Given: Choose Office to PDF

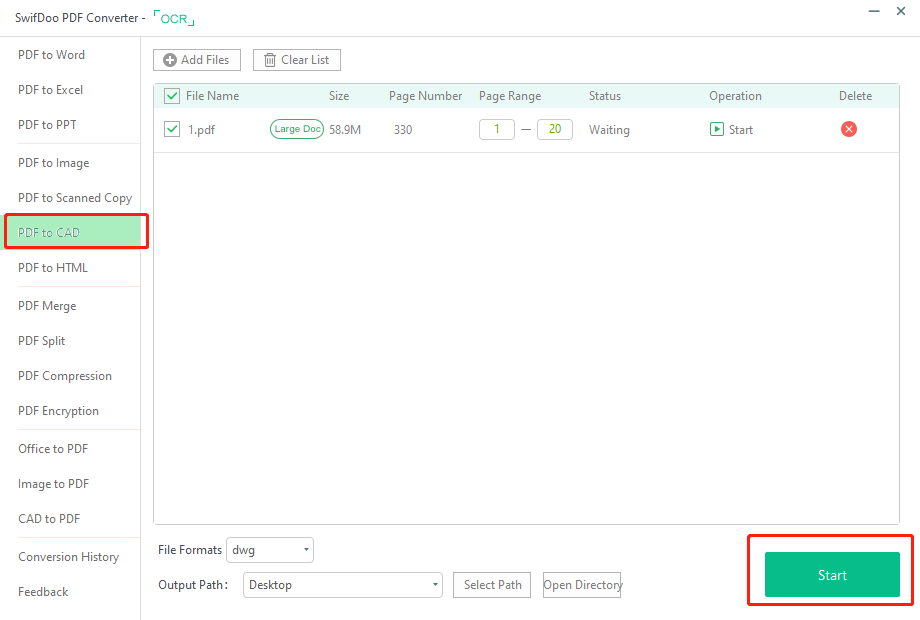Looking at the screenshot, I should 53,449.
